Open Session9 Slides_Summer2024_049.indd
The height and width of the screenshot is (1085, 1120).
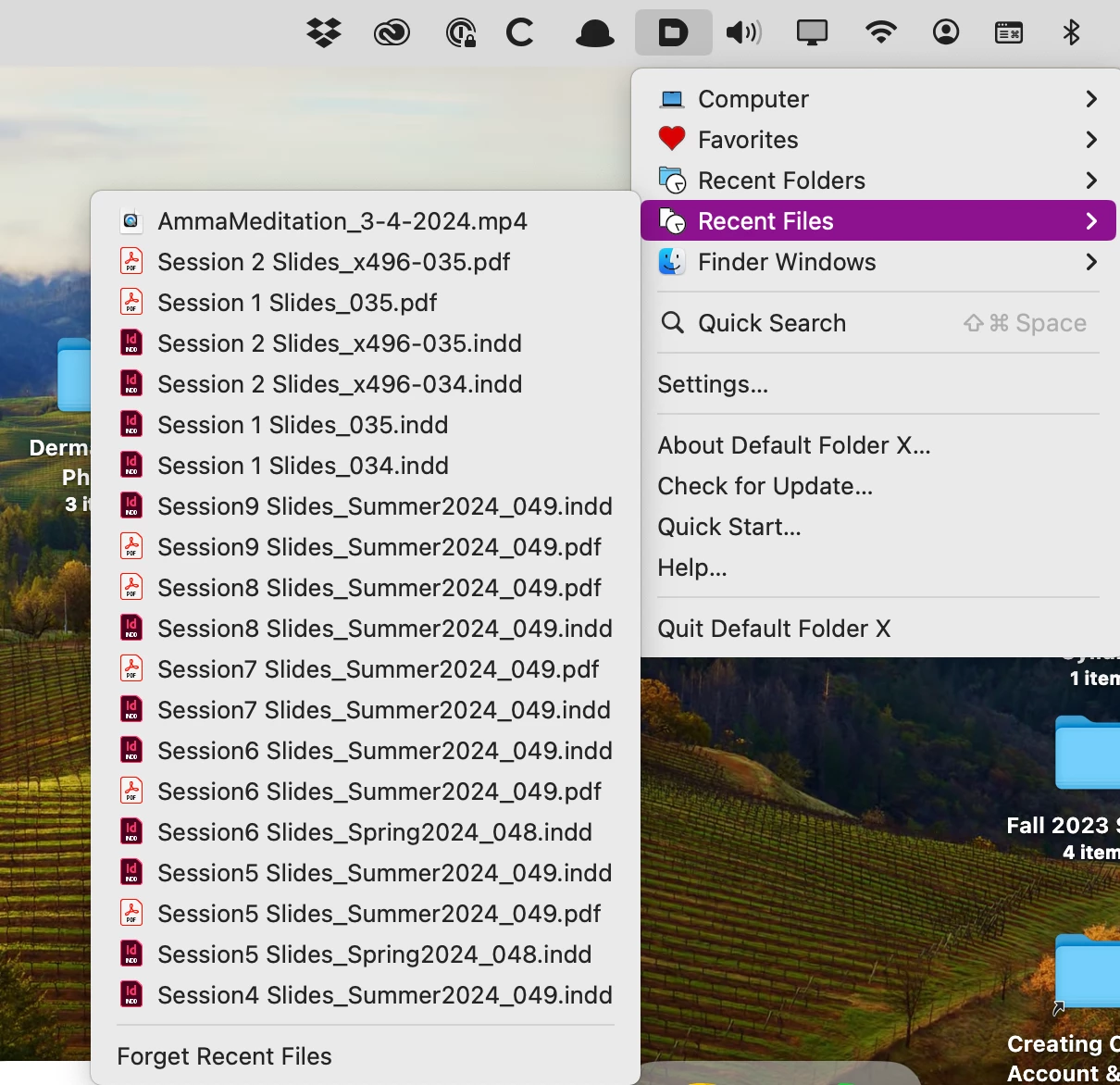pos(366,506)
